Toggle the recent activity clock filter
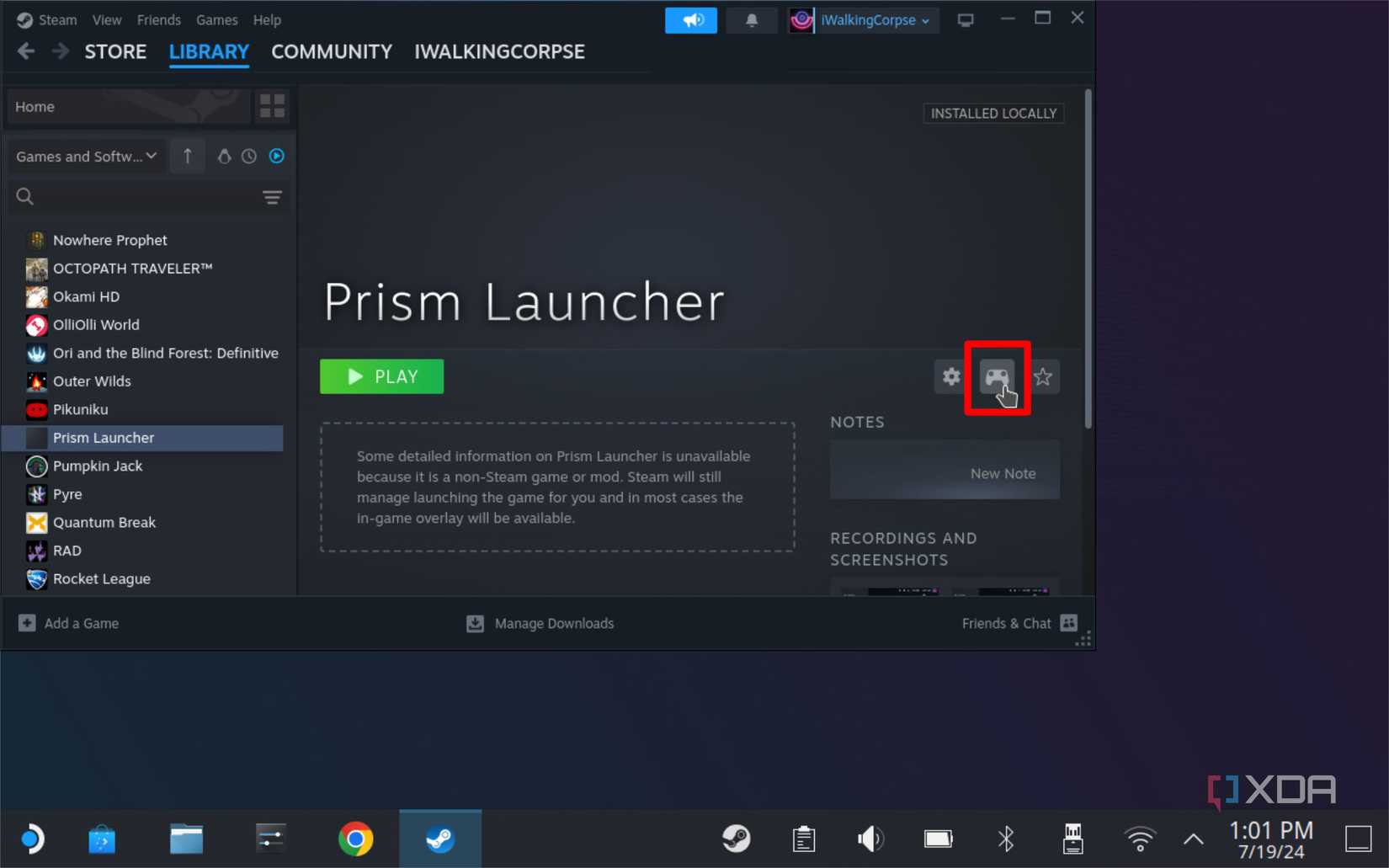The height and width of the screenshot is (868, 1389). [249, 156]
